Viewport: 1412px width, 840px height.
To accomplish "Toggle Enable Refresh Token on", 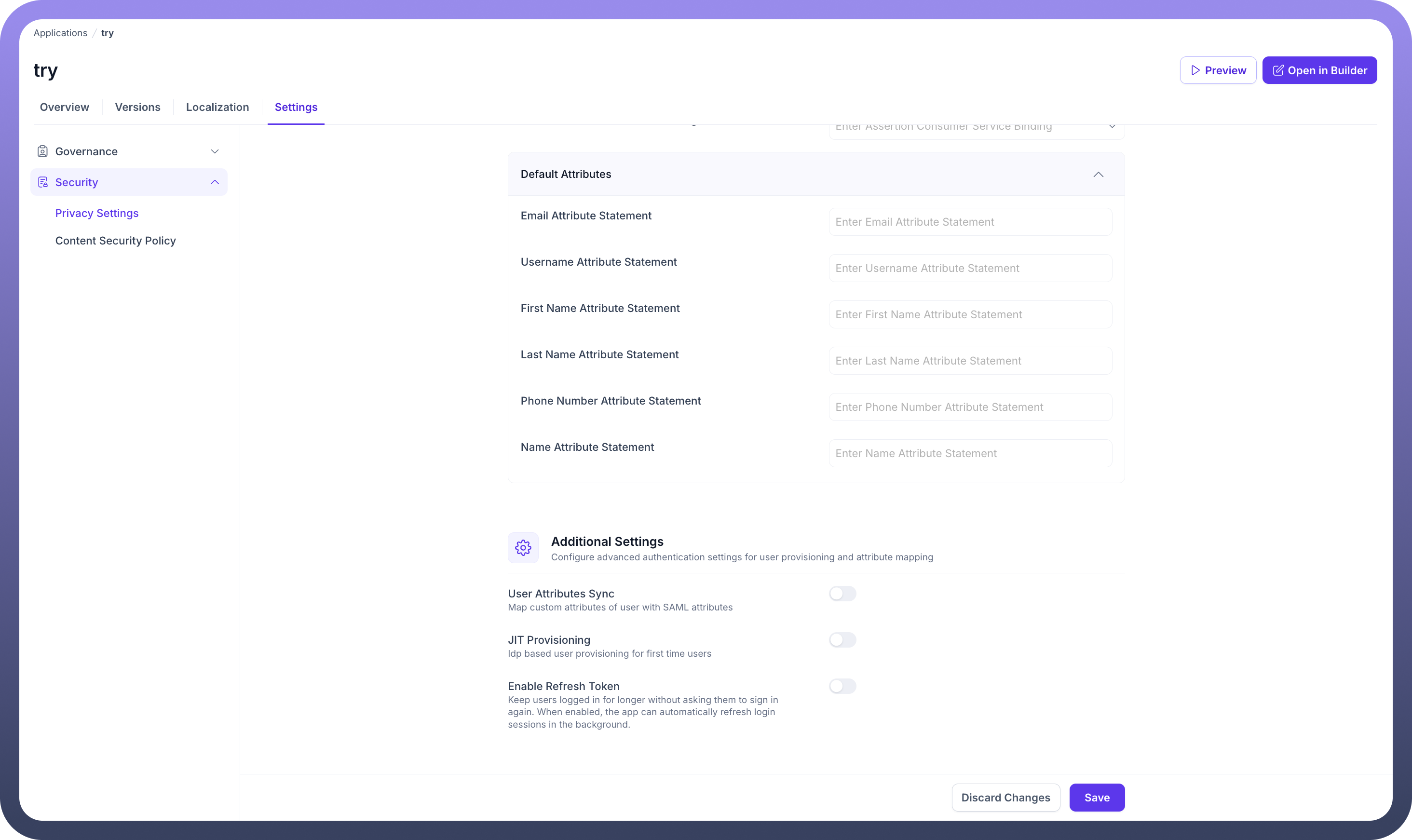I will (842, 686).
